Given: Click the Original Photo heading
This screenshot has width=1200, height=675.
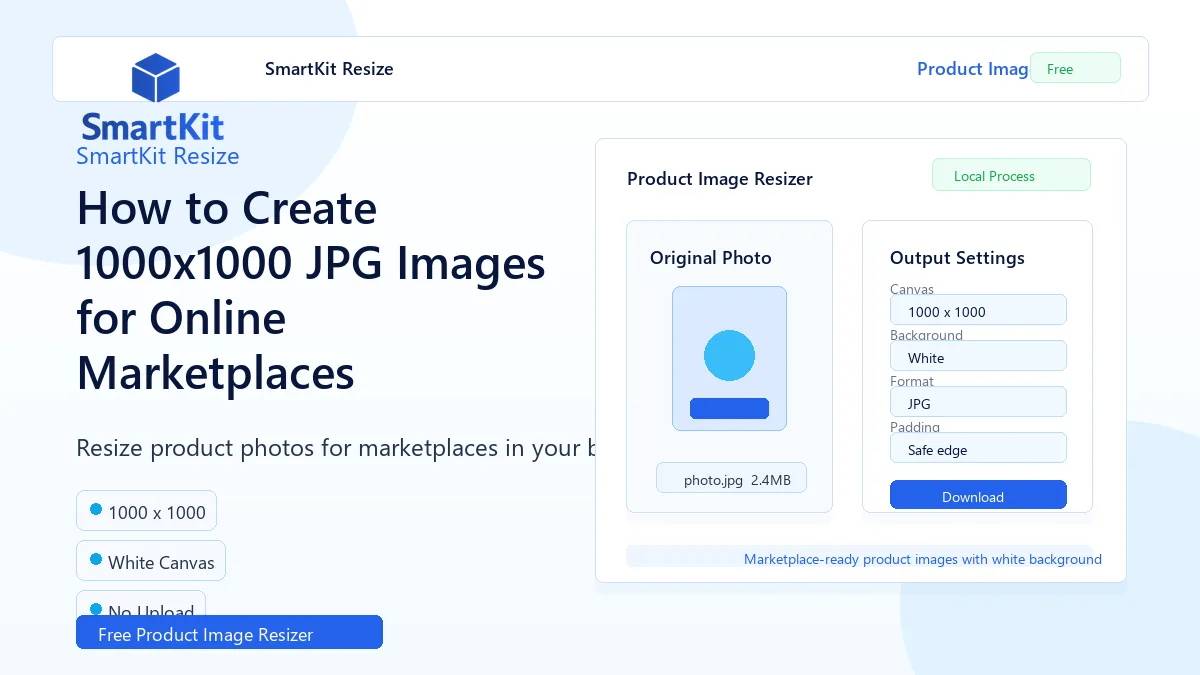Looking at the screenshot, I should (711, 258).
